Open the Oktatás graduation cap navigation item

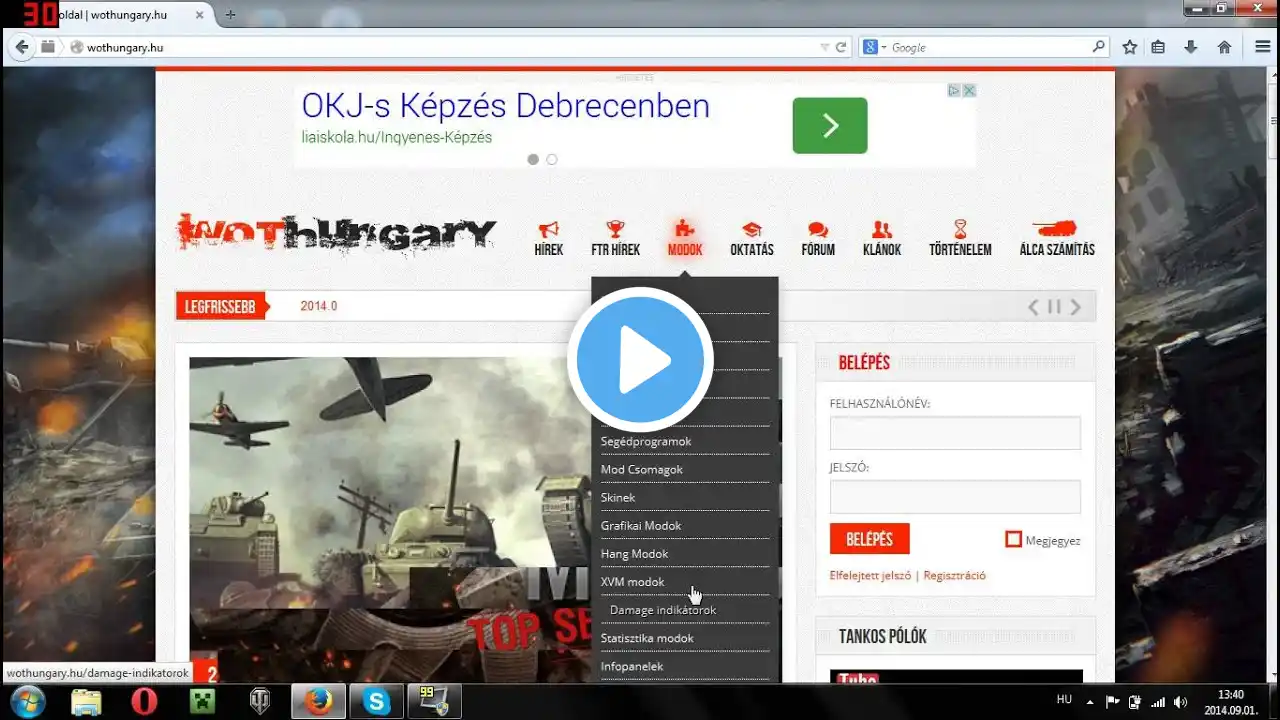[x=752, y=238]
